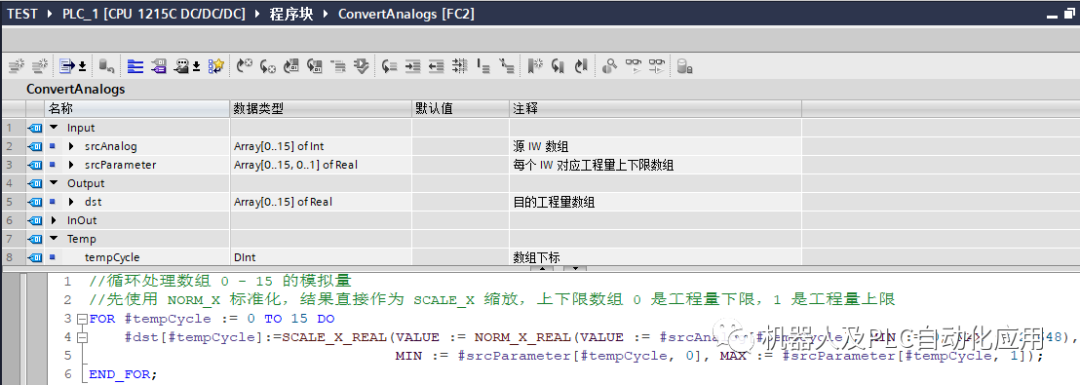Image resolution: width=1080 pixels, height=385 pixels.
Task: Click the second arrow-with-page toolbar icon
Action: click(x=315, y=65)
